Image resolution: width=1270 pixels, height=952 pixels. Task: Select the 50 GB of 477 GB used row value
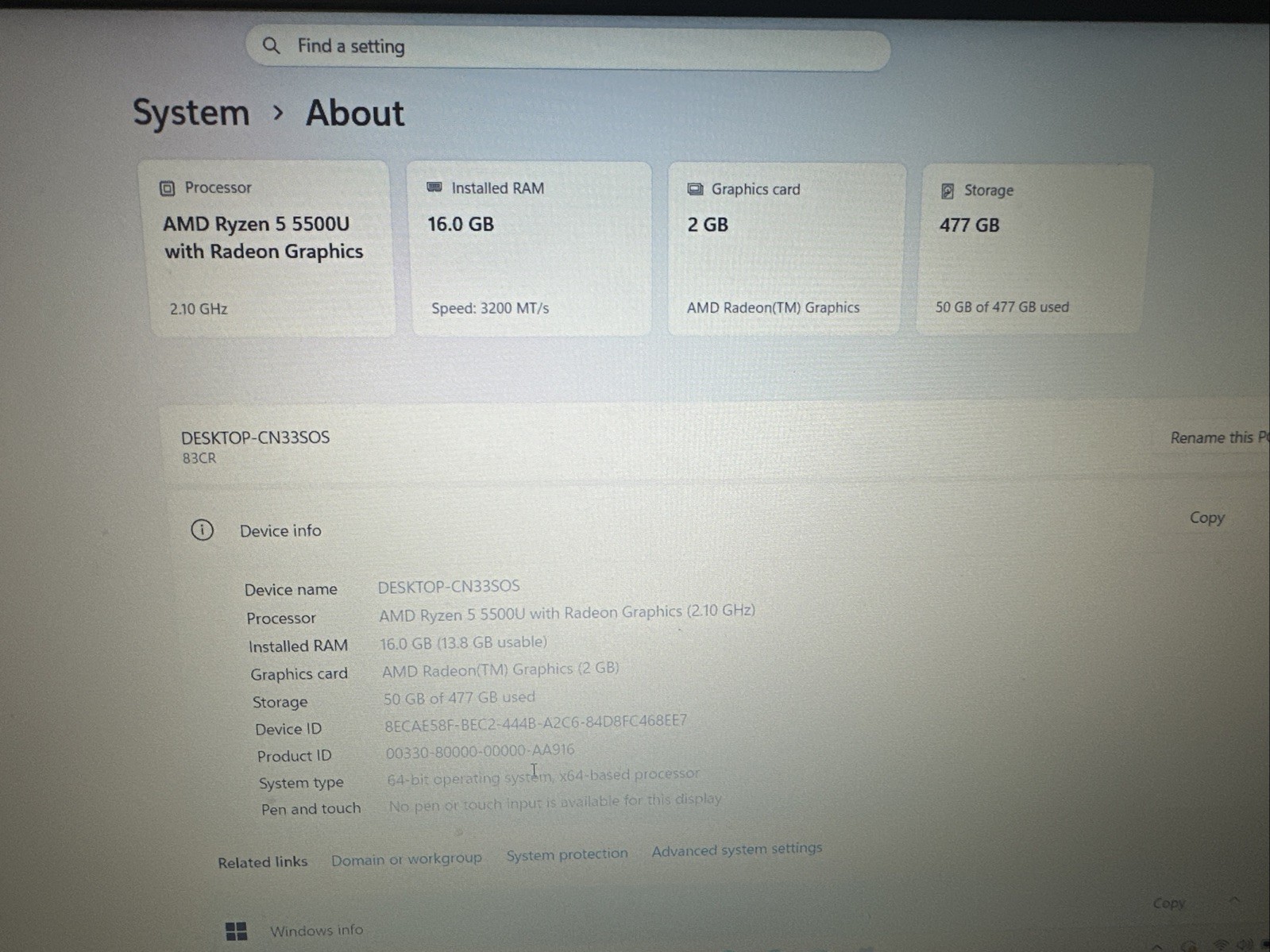[459, 698]
